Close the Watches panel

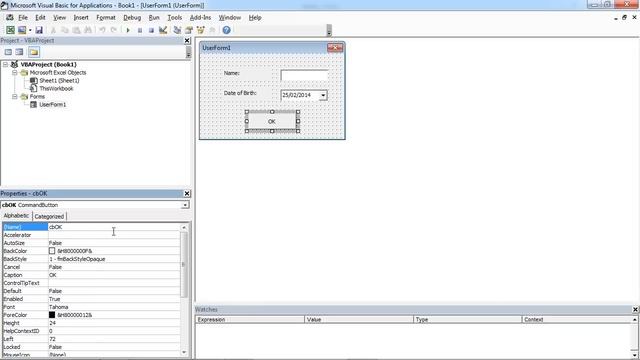point(635,309)
